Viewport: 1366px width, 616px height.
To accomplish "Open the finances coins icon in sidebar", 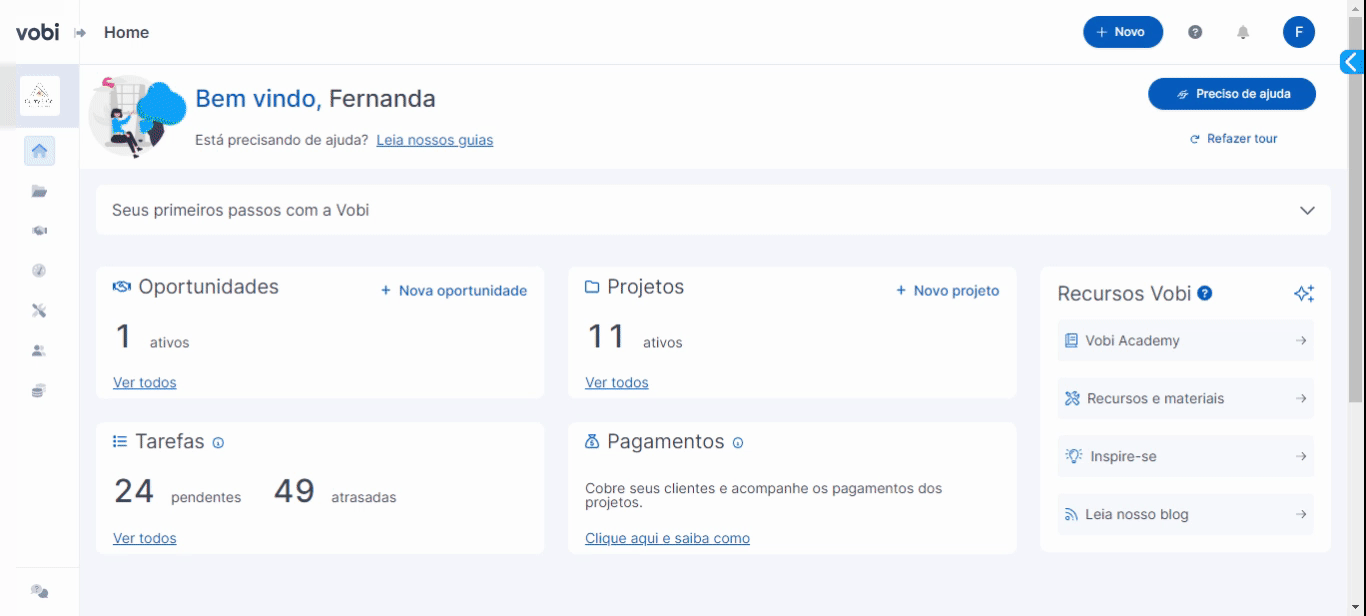I will click(x=39, y=391).
